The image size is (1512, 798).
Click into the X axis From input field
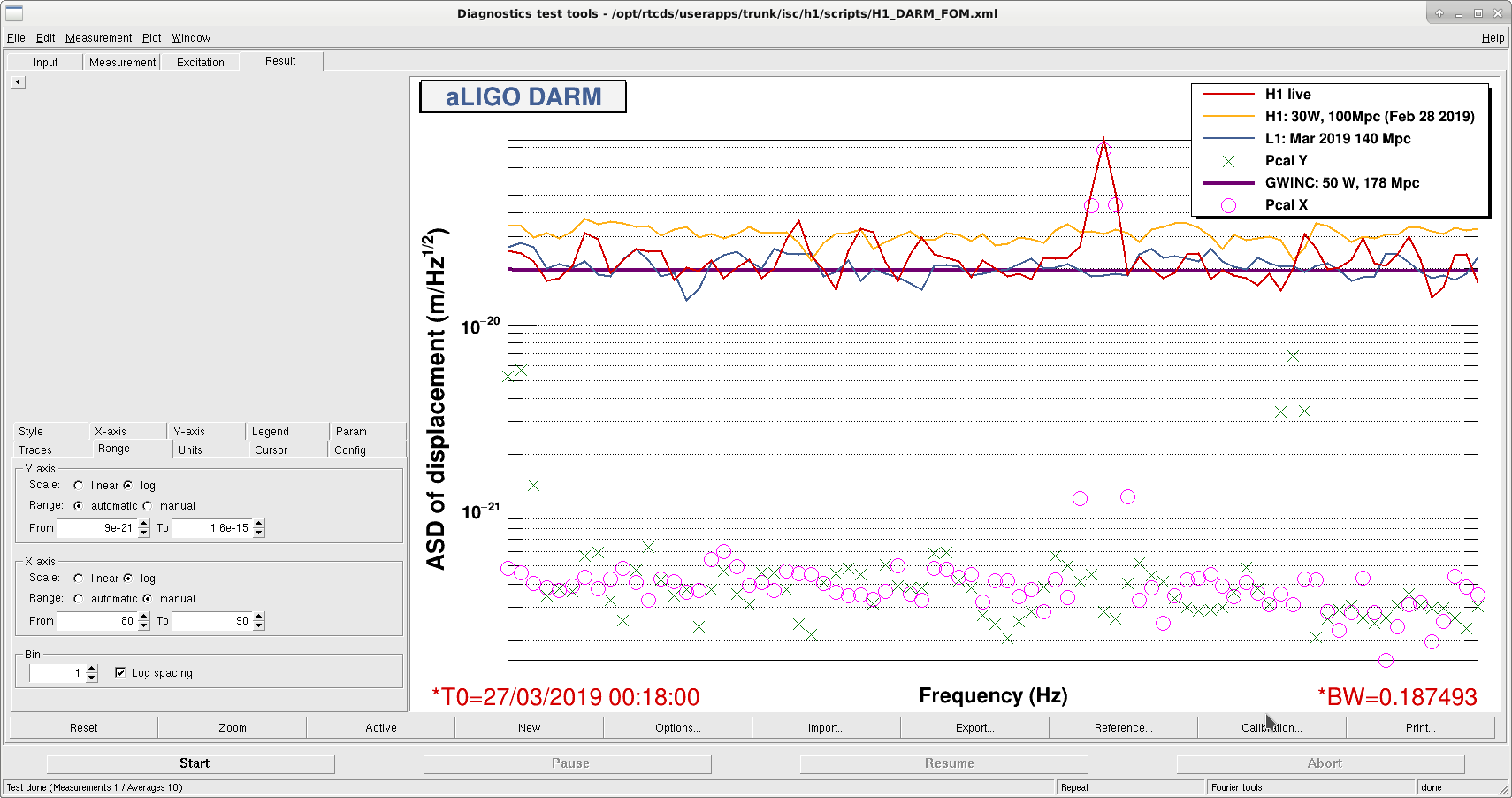tap(97, 621)
